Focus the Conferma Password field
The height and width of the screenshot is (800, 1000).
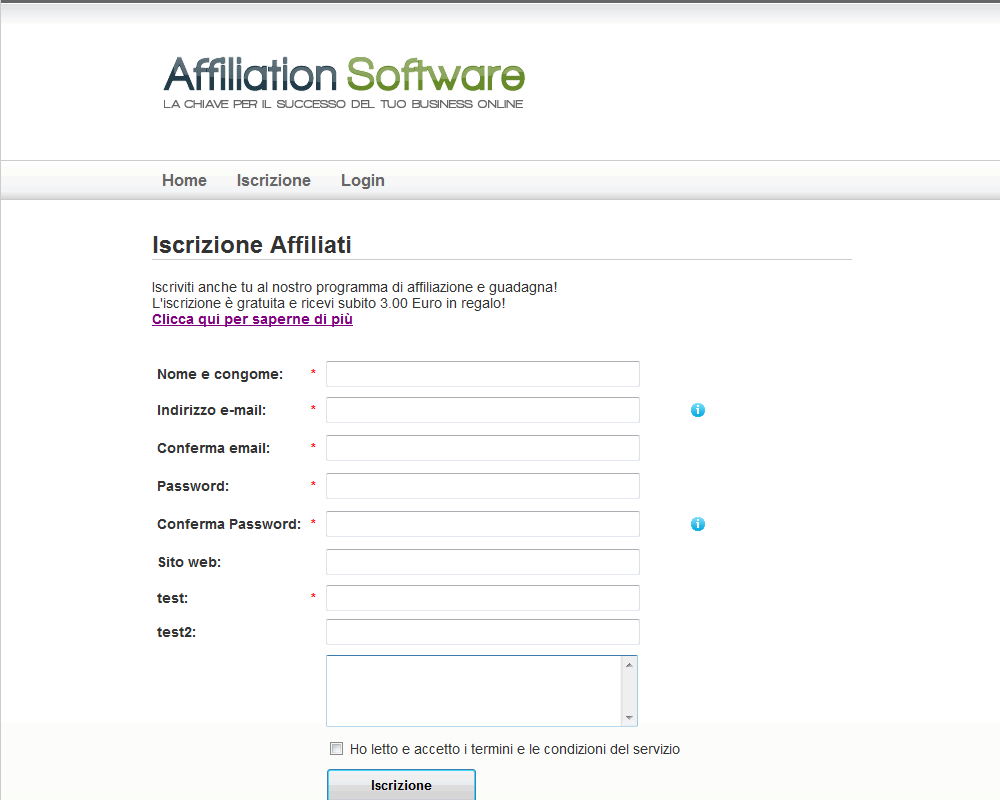pos(482,524)
